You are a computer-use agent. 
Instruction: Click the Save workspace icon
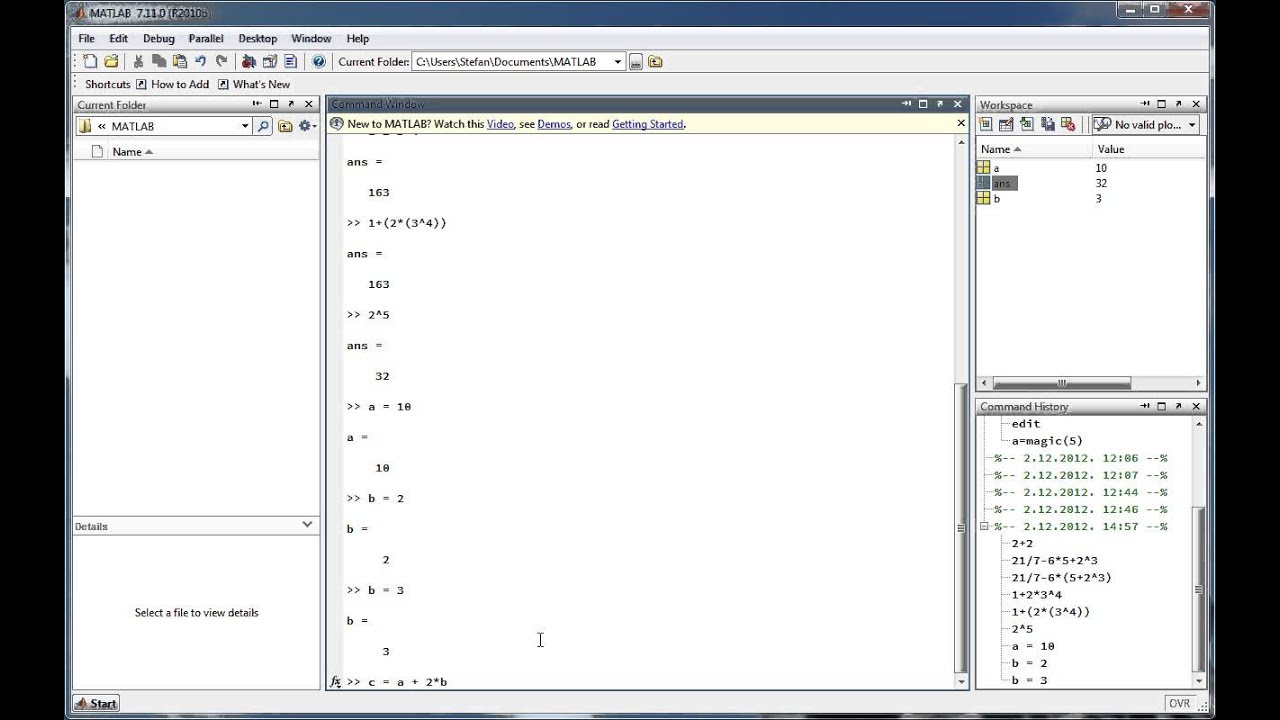1048,125
